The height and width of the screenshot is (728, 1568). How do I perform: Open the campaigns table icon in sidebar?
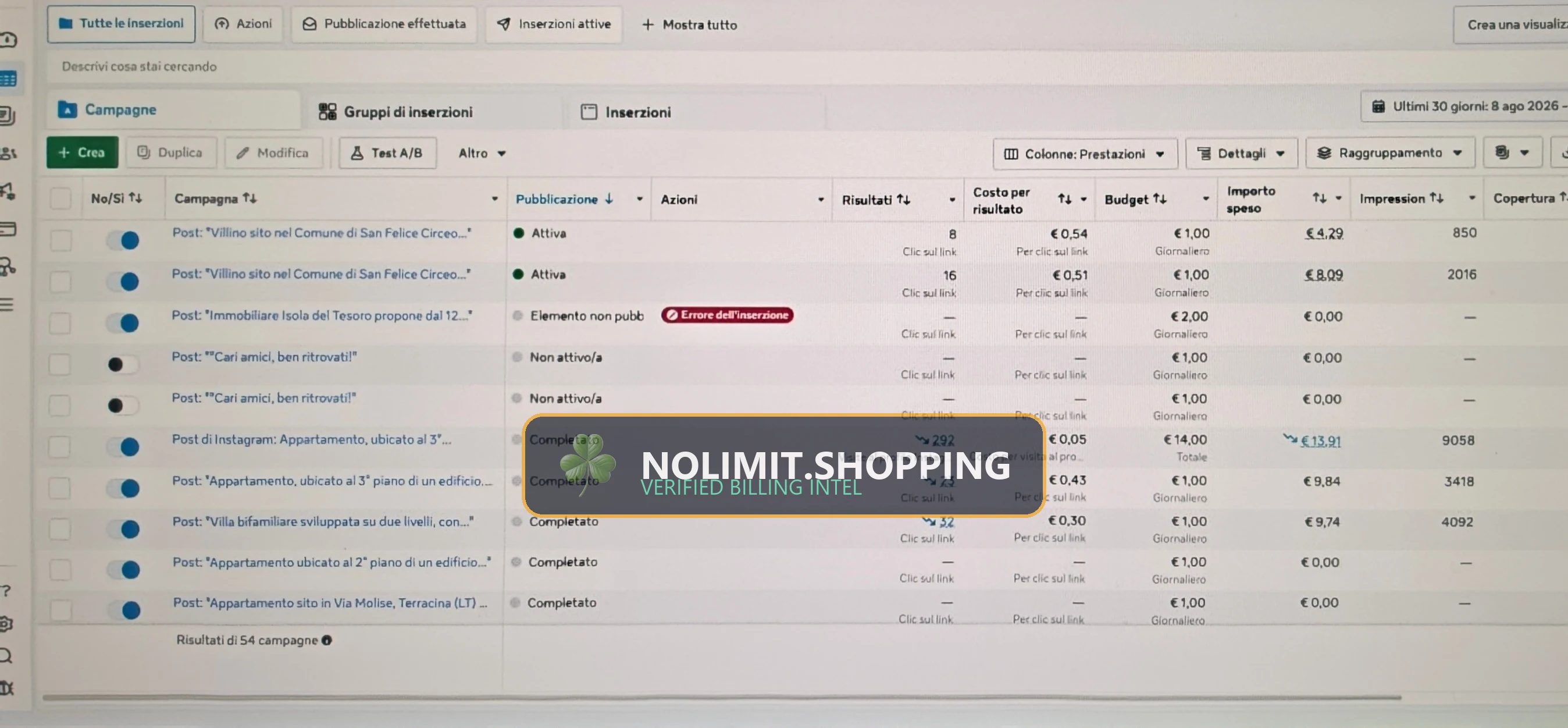pos(9,79)
